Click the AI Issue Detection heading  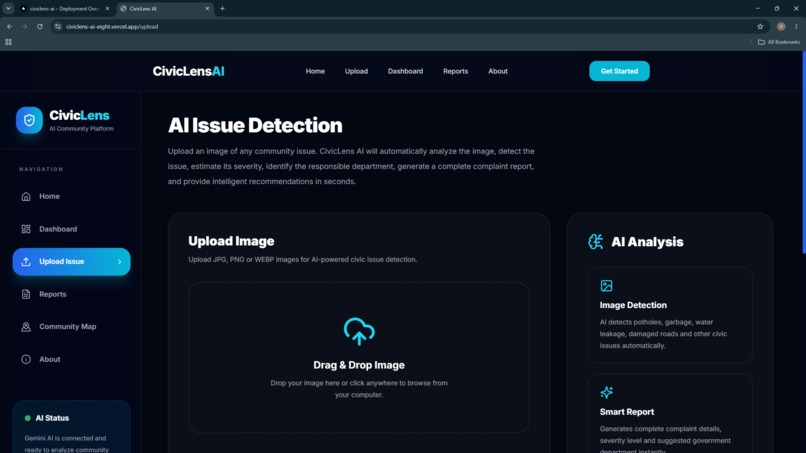click(255, 125)
